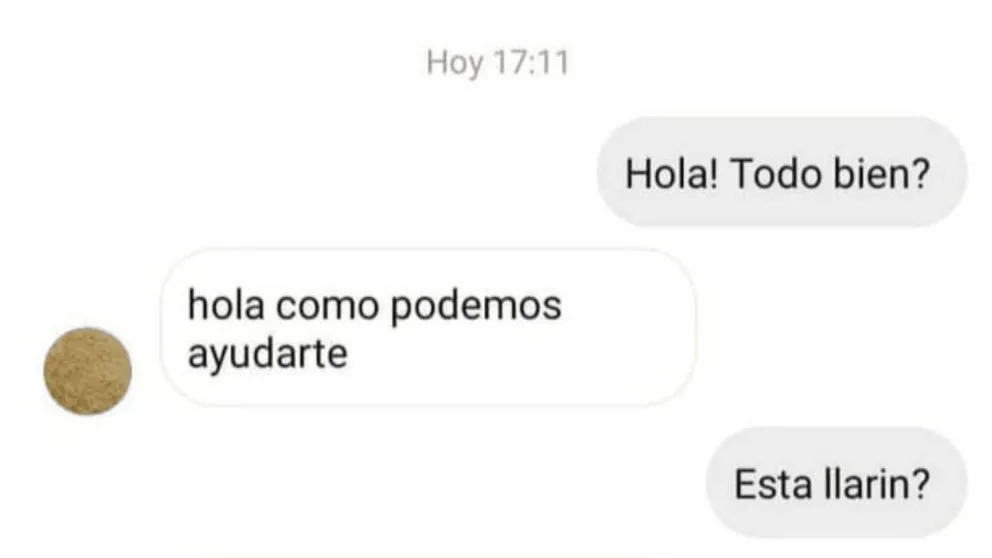Click the white outlined received message bubble
Viewport: 992px width, 558px height.
pyautogui.click(x=428, y=327)
